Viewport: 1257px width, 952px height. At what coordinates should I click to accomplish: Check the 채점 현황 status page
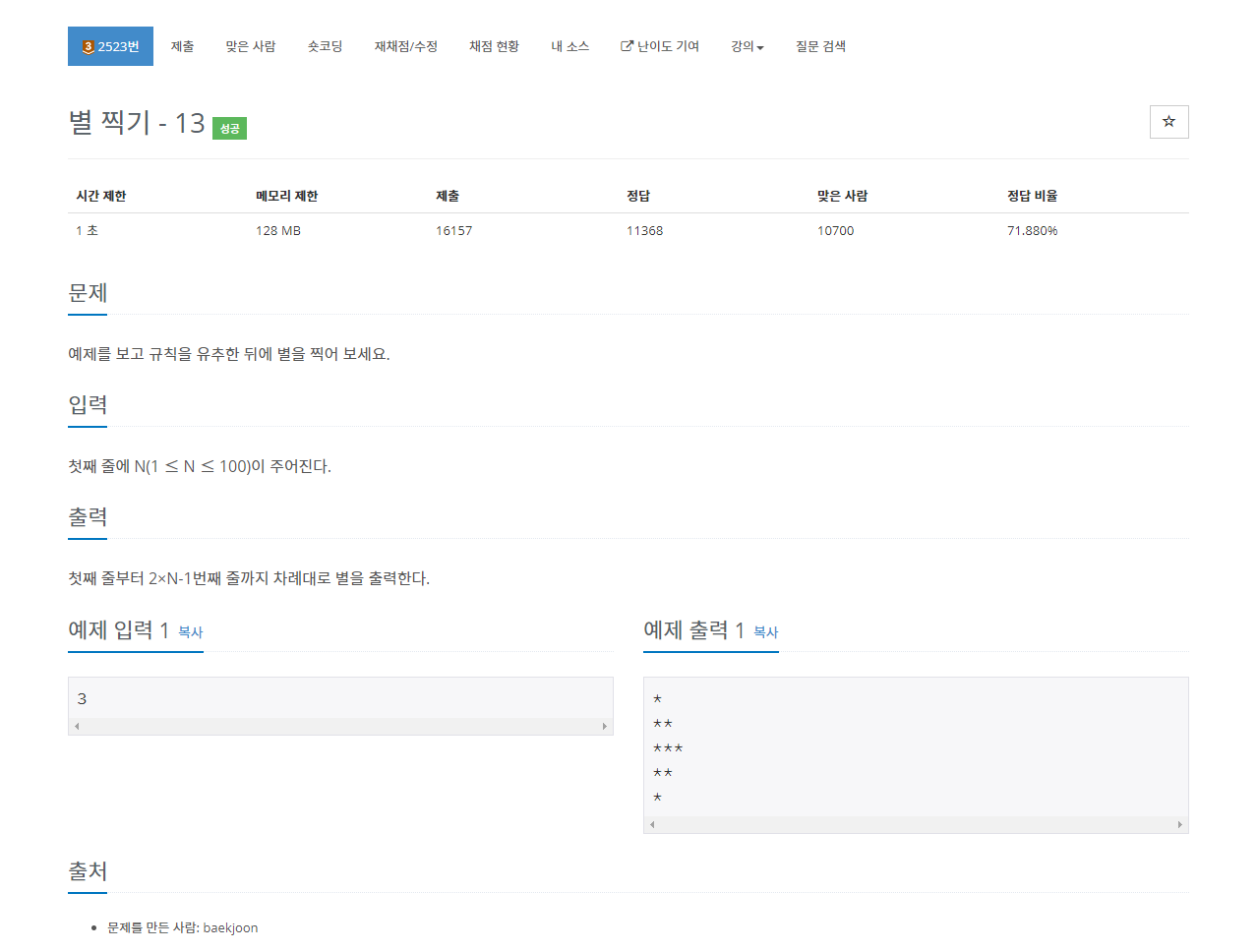click(494, 45)
